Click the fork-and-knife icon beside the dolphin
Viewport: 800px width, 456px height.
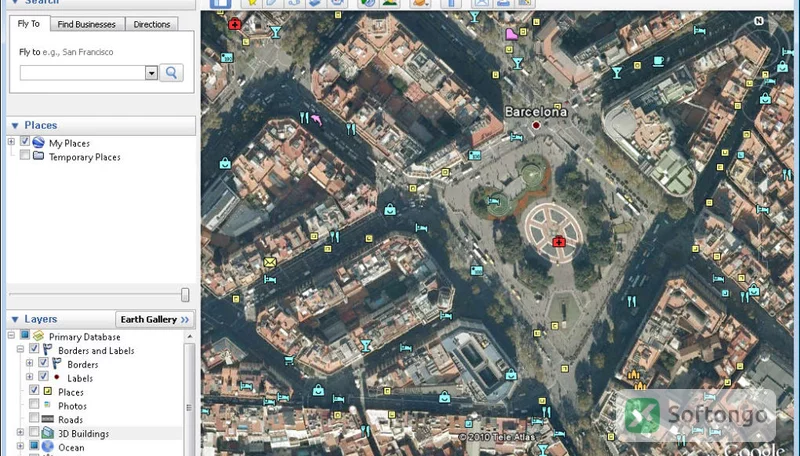304,118
